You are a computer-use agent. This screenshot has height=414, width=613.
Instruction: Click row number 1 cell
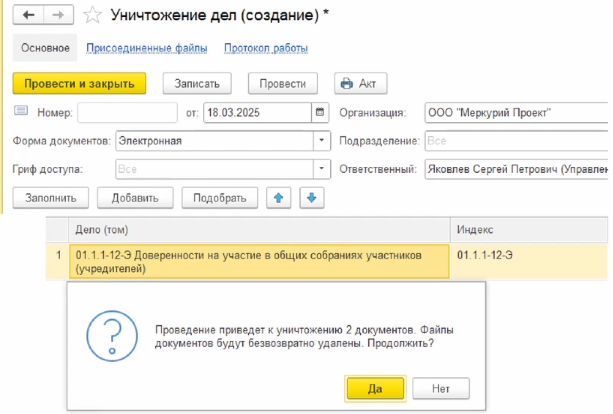click(58, 262)
